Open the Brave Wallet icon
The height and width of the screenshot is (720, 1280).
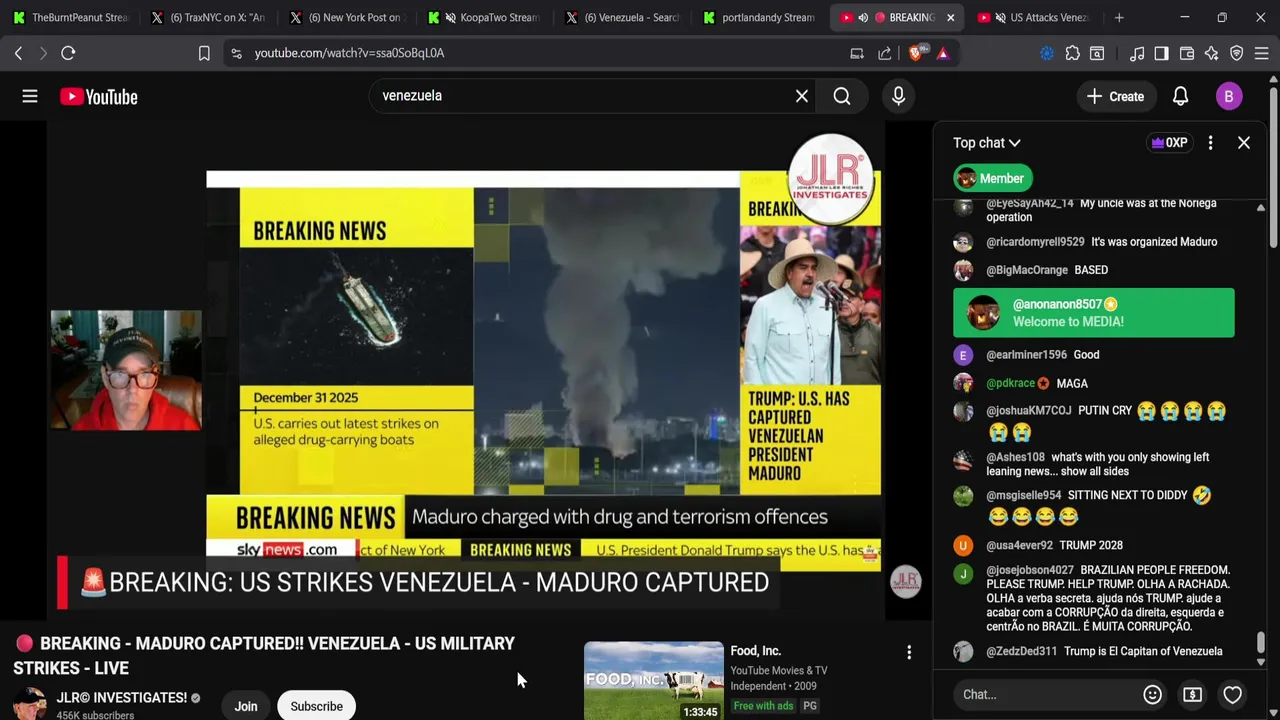point(1187,53)
